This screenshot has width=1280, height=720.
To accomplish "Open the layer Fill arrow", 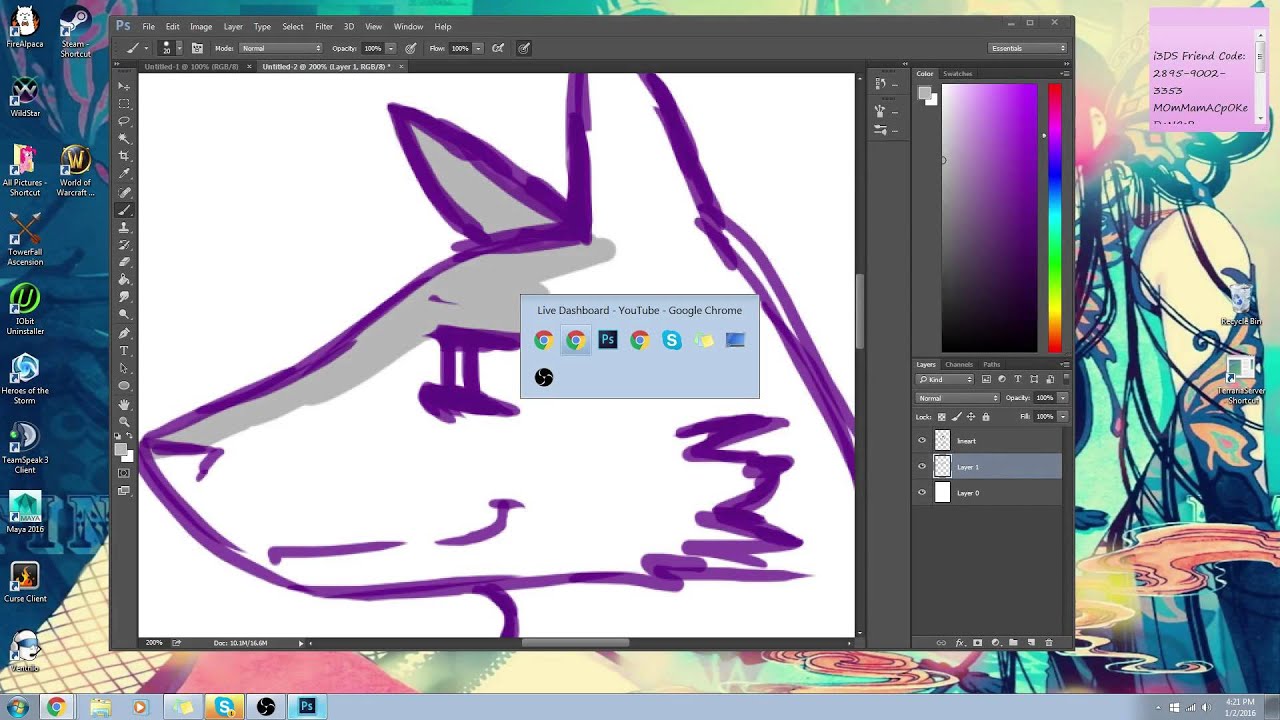I will 1062,416.
